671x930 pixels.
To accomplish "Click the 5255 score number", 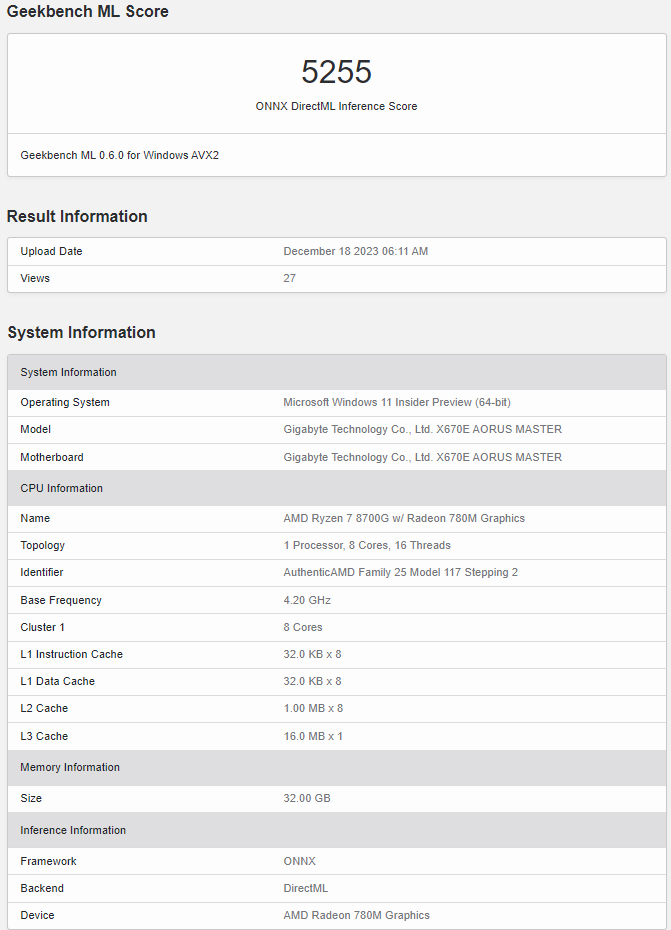I will pos(336,72).
